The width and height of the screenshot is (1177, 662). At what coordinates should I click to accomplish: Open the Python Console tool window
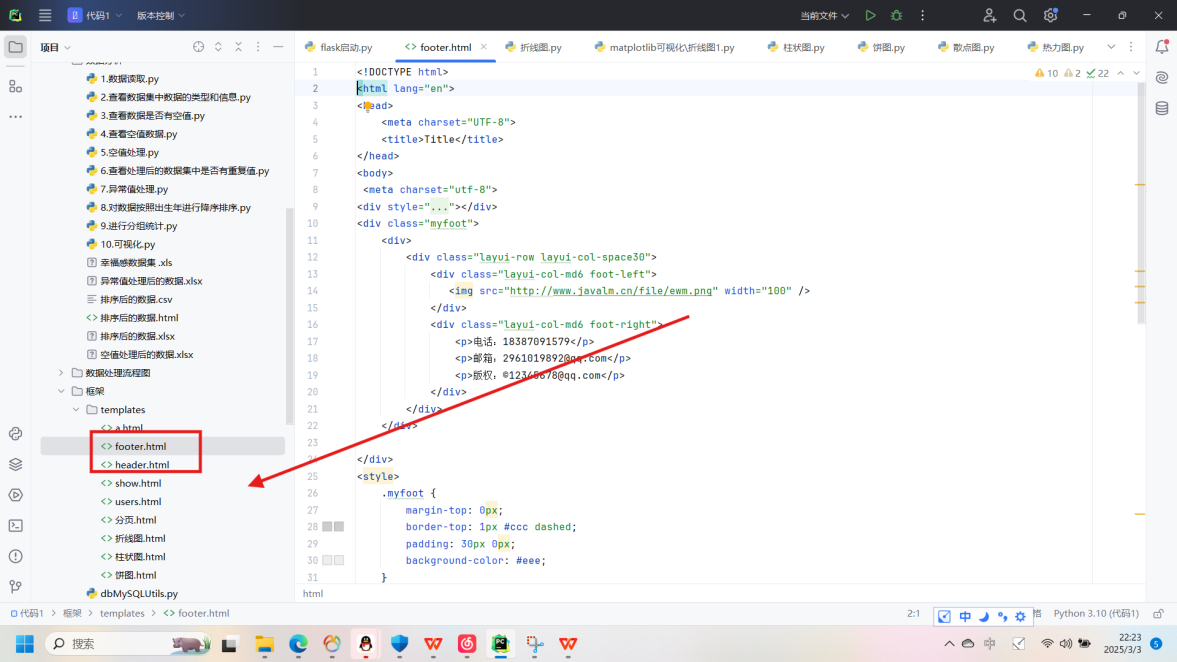tap(16, 434)
